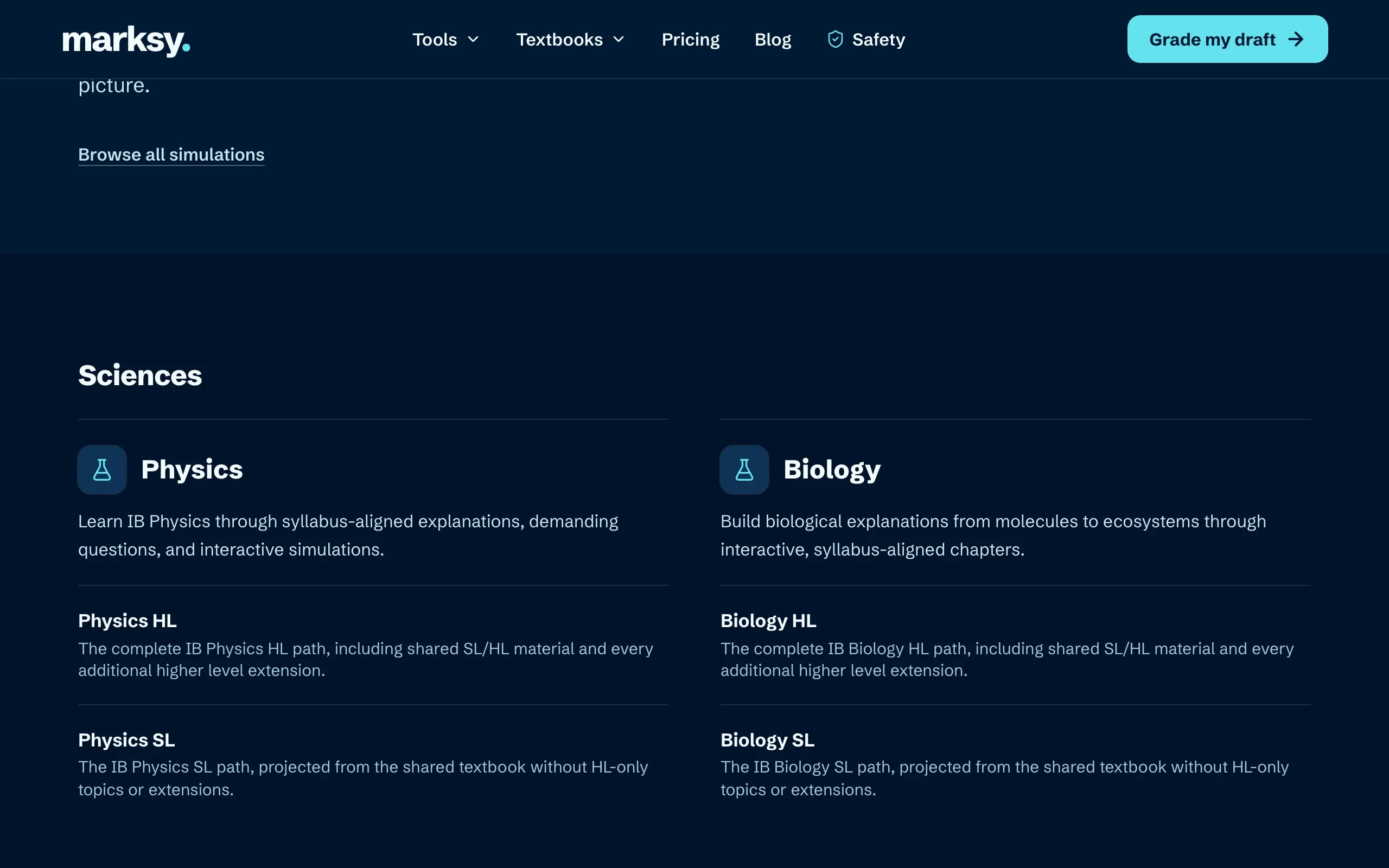
Task: Expand the Textbooks dropdown chevron
Action: pyautogui.click(x=618, y=39)
